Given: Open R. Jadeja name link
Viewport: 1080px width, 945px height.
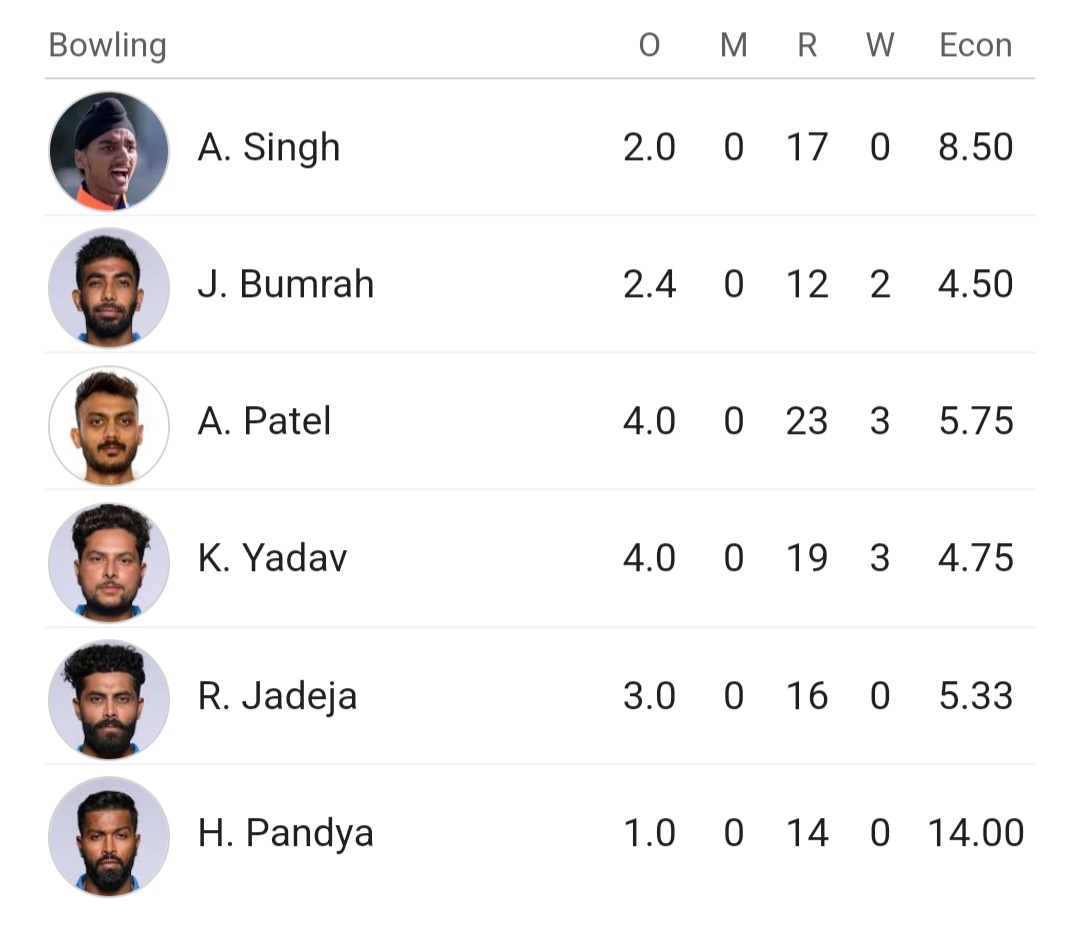Looking at the screenshot, I should [x=277, y=696].
